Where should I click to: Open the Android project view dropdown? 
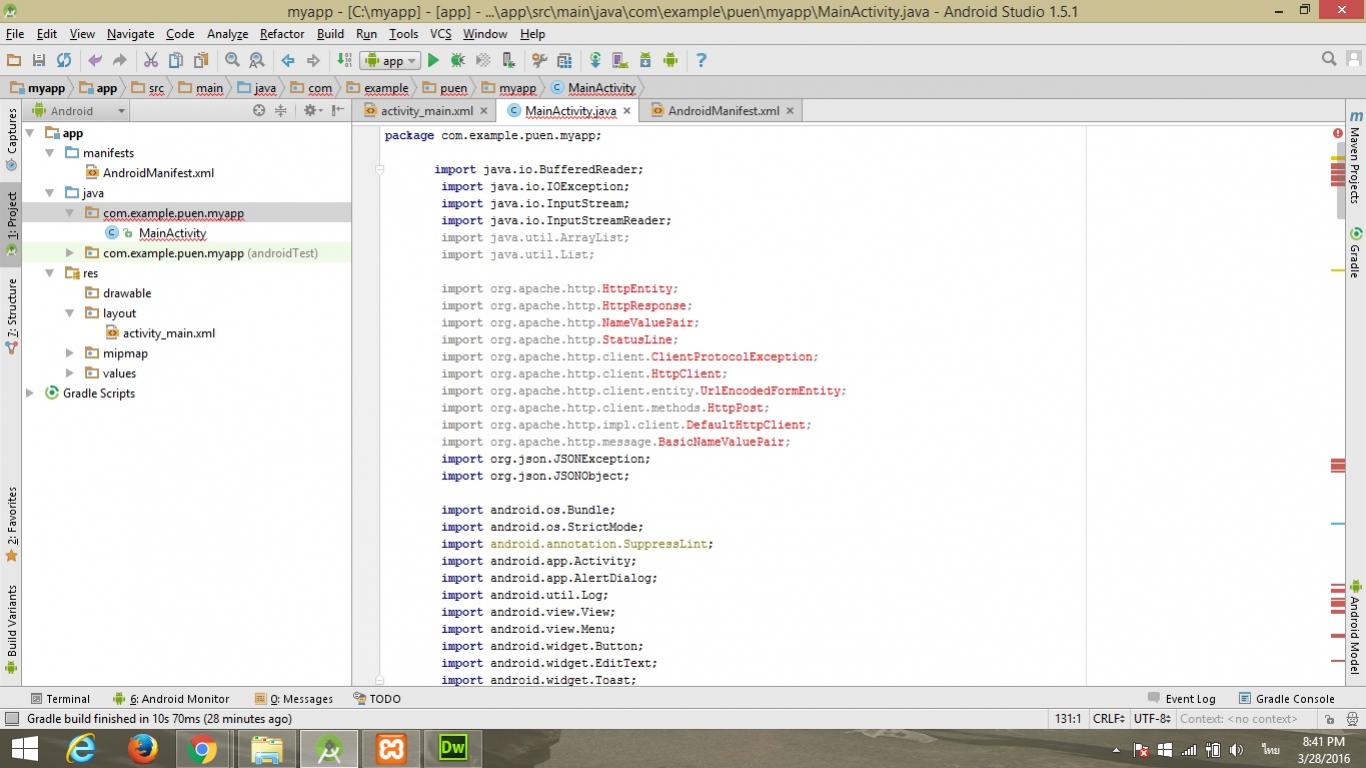[78, 111]
